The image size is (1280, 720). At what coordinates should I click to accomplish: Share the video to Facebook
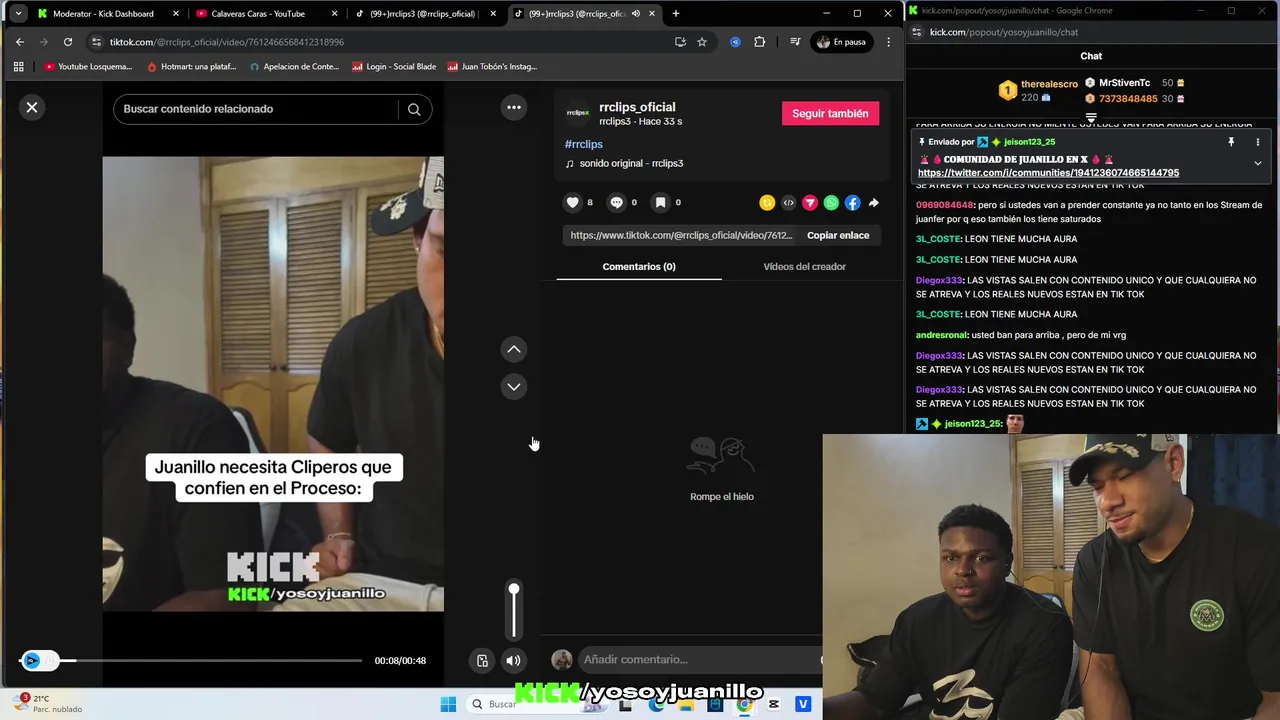tap(852, 203)
